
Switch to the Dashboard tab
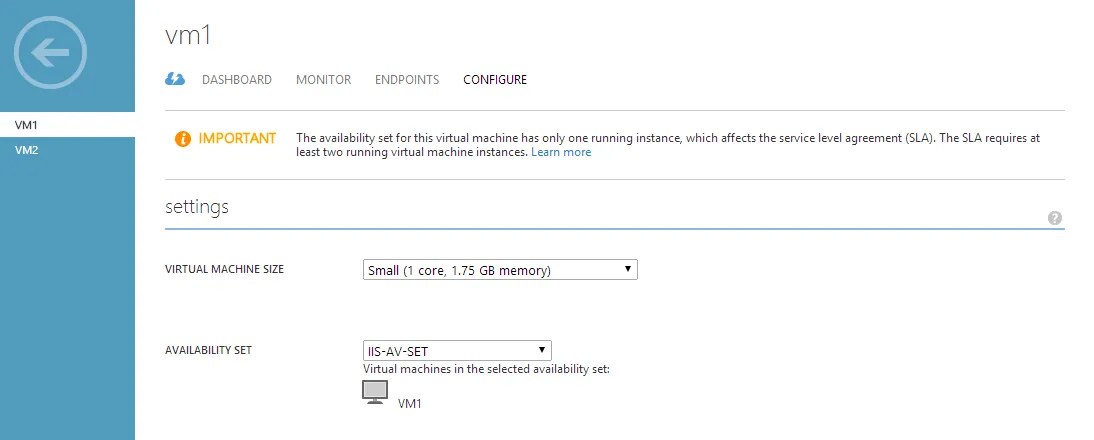tap(237, 79)
